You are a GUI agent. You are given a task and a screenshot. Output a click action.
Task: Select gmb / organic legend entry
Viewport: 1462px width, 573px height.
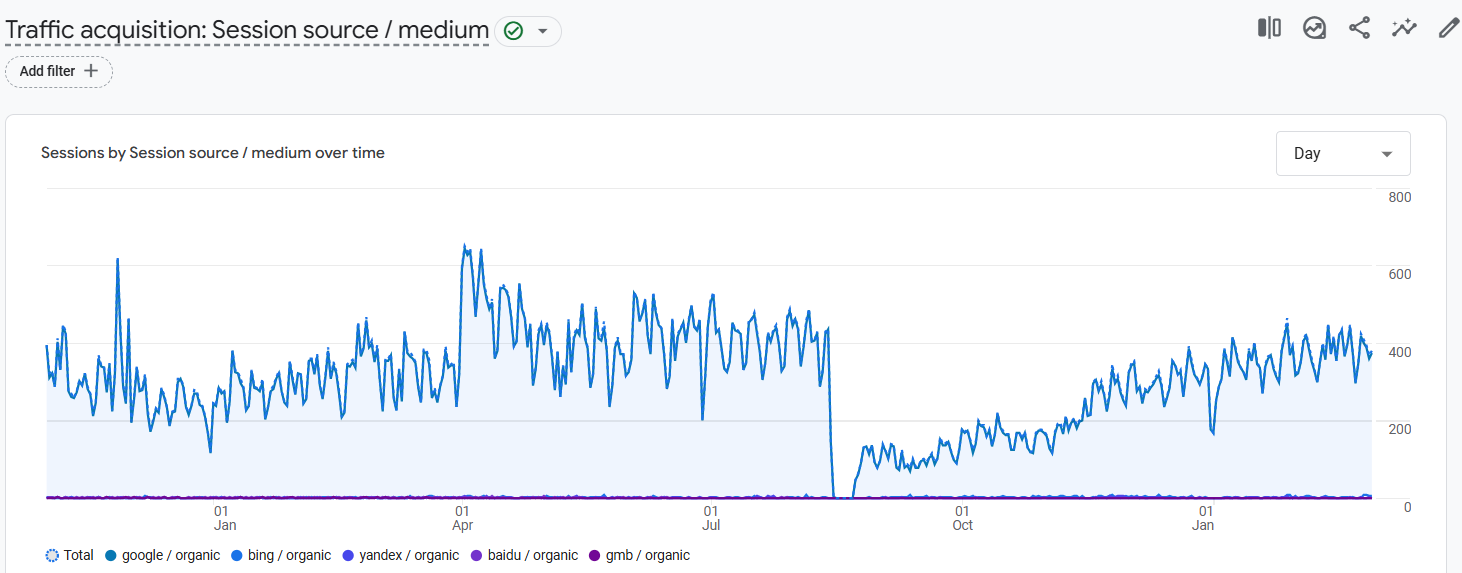[640, 555]
